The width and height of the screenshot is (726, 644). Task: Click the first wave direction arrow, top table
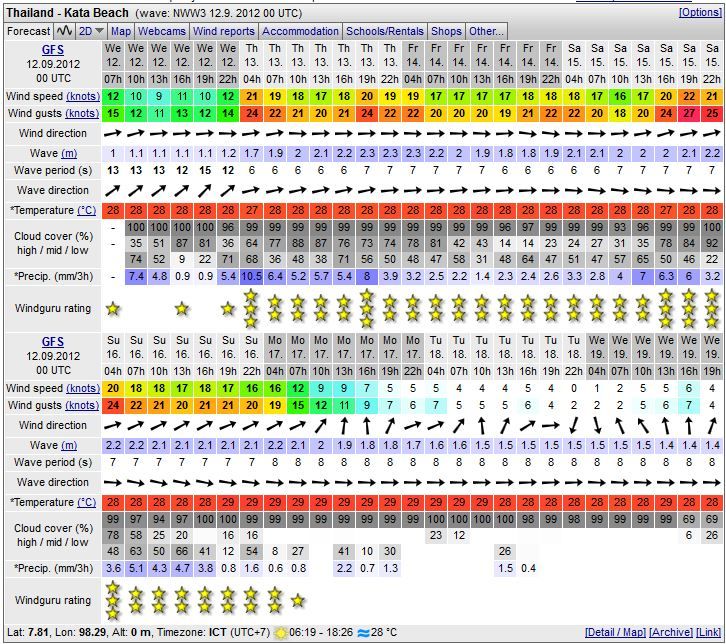pos(112,190)
